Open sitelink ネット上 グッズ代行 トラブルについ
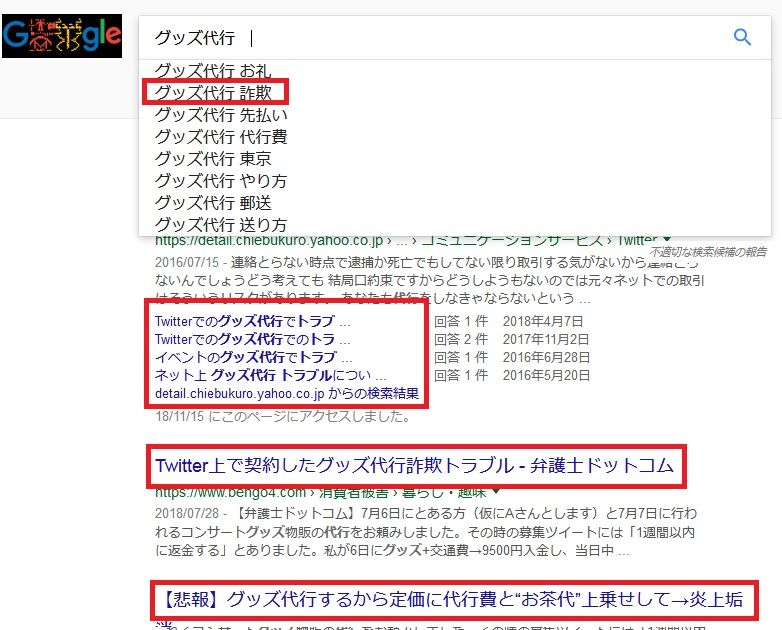Image resolution: width=782 pixels, height=630 pixels. [271, 375]
